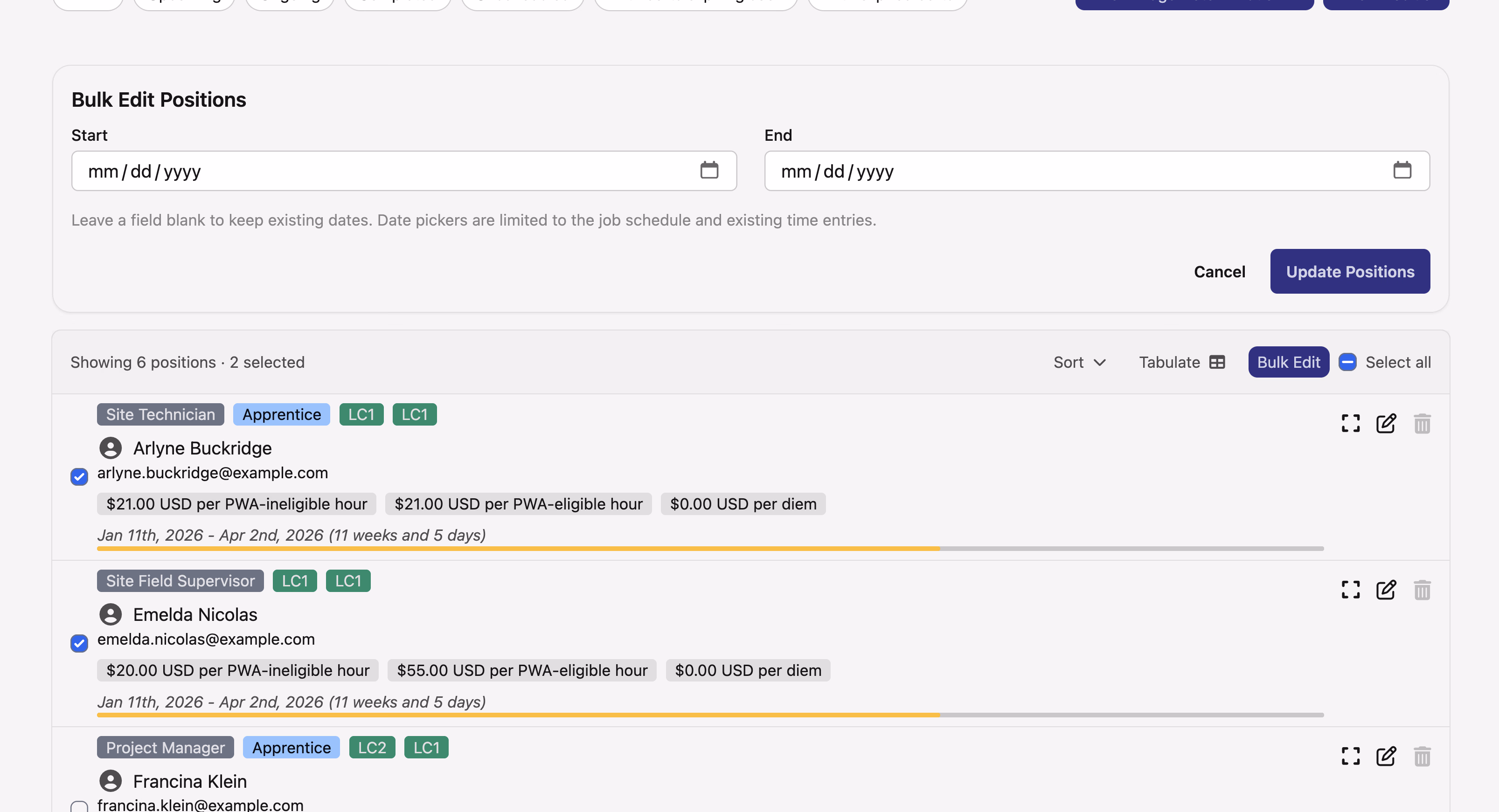Edit Arlyne Buckridge position
Screen dimensions: 1499x812
tap(1386, 423)
